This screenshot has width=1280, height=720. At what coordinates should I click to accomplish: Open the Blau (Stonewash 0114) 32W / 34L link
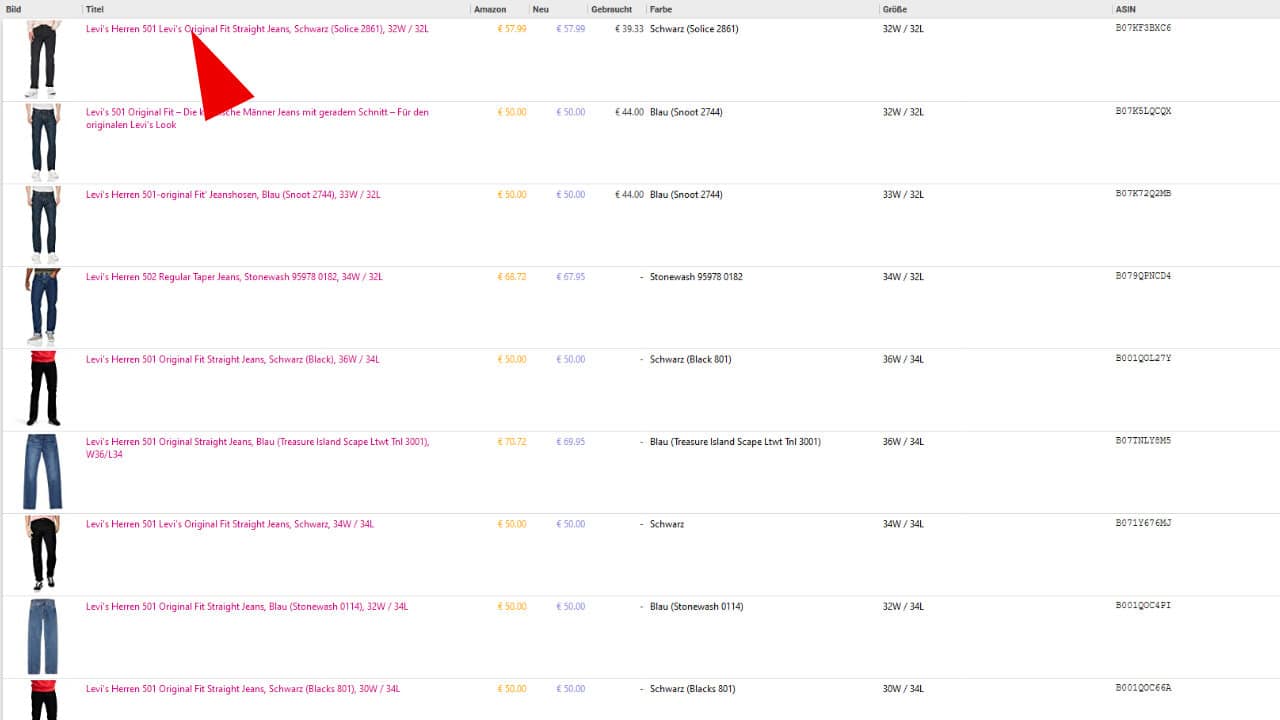pyautogui.click(x=246, y=607)
